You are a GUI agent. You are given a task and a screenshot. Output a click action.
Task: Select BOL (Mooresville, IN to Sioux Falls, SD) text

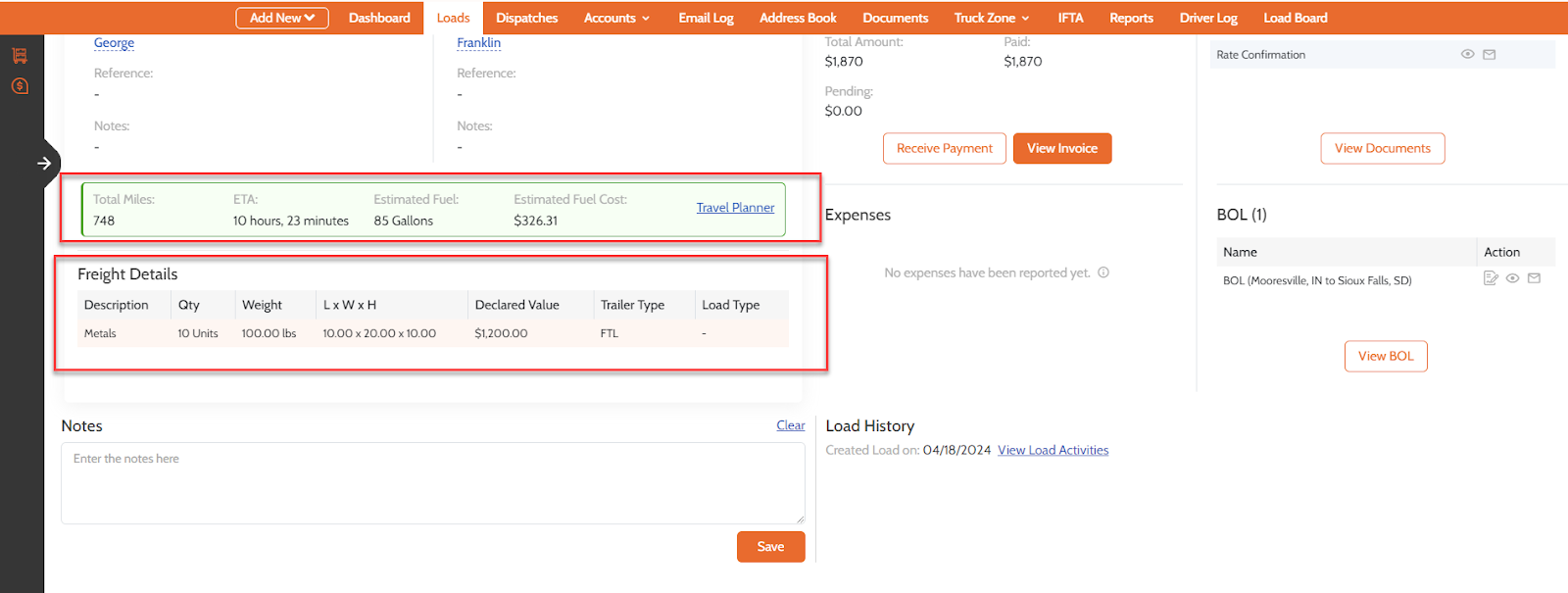click(x=1317, y=280)
